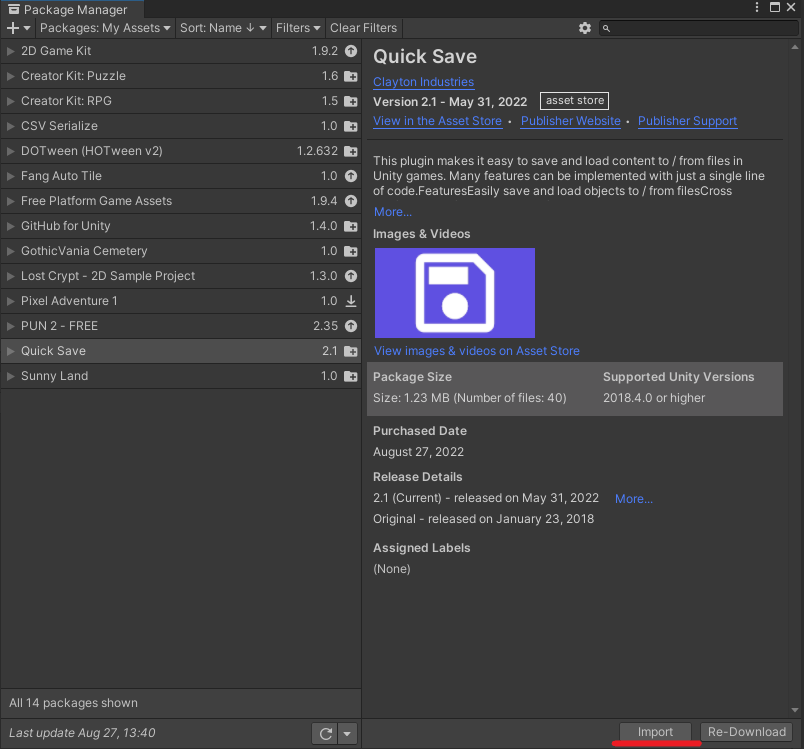Click the import icon for Quick Save row
804x749 pixels.
(x=351, y=351)
